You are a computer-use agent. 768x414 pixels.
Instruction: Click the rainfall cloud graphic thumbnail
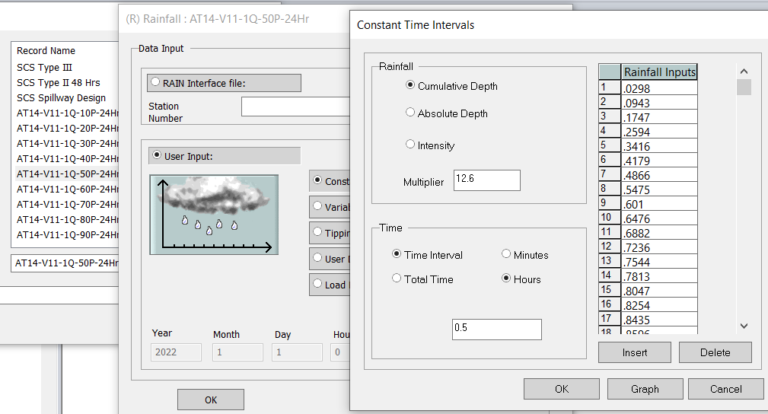(x=214, y=214)
